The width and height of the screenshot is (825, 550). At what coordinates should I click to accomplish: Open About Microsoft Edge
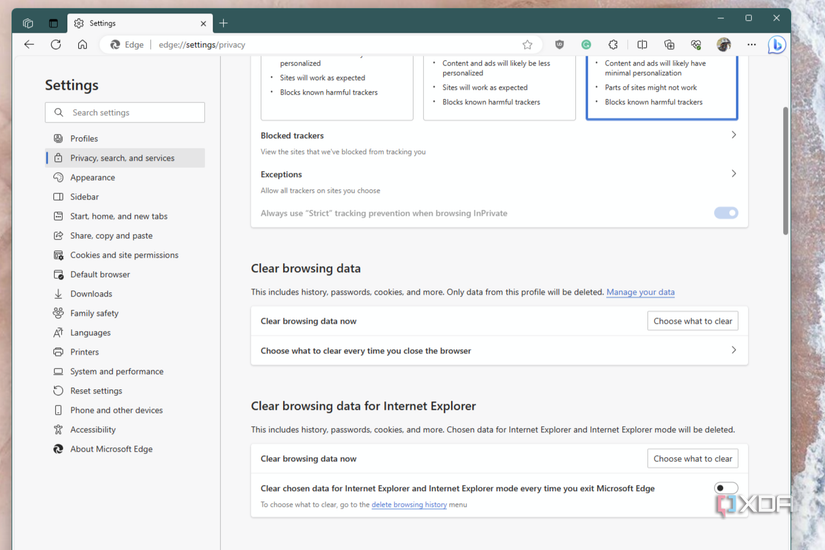coord(125,449)
